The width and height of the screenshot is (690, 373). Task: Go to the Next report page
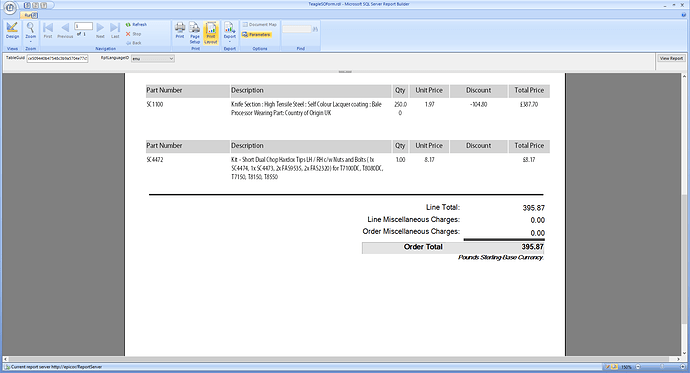point(100,30)
